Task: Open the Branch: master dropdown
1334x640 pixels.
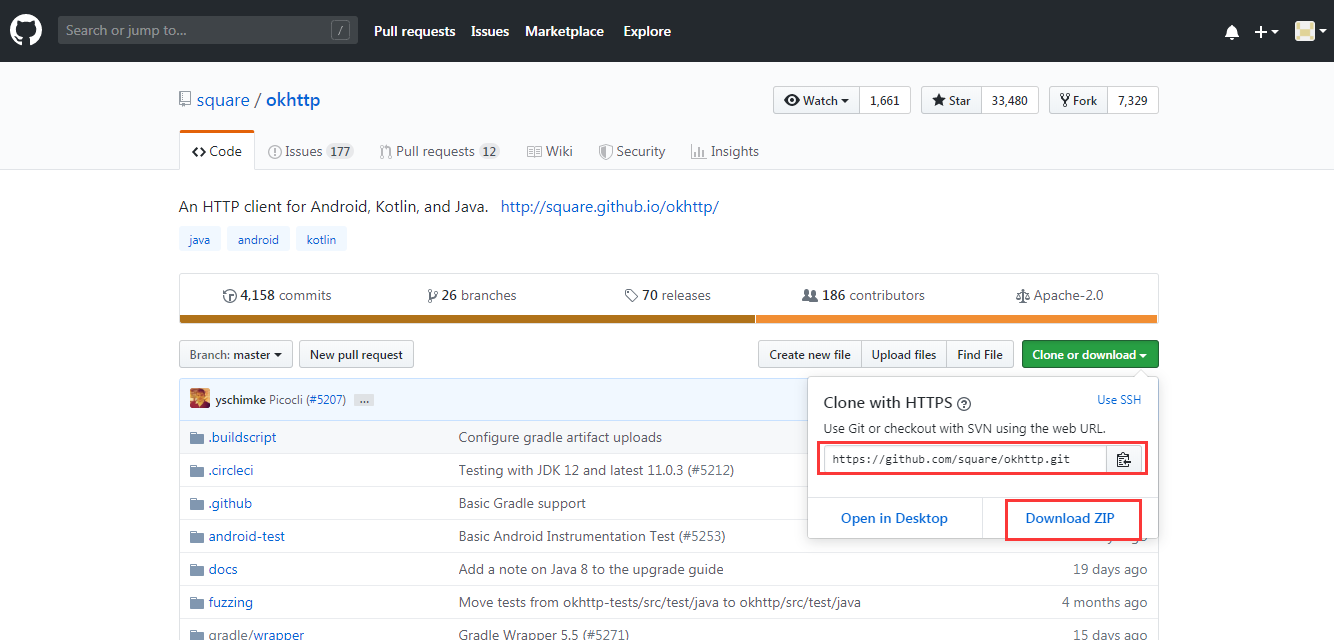Action: pos(236,354)
